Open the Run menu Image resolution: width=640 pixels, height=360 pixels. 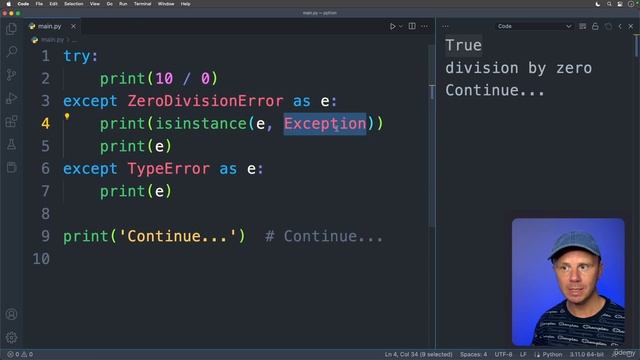[x=123, y=4]
